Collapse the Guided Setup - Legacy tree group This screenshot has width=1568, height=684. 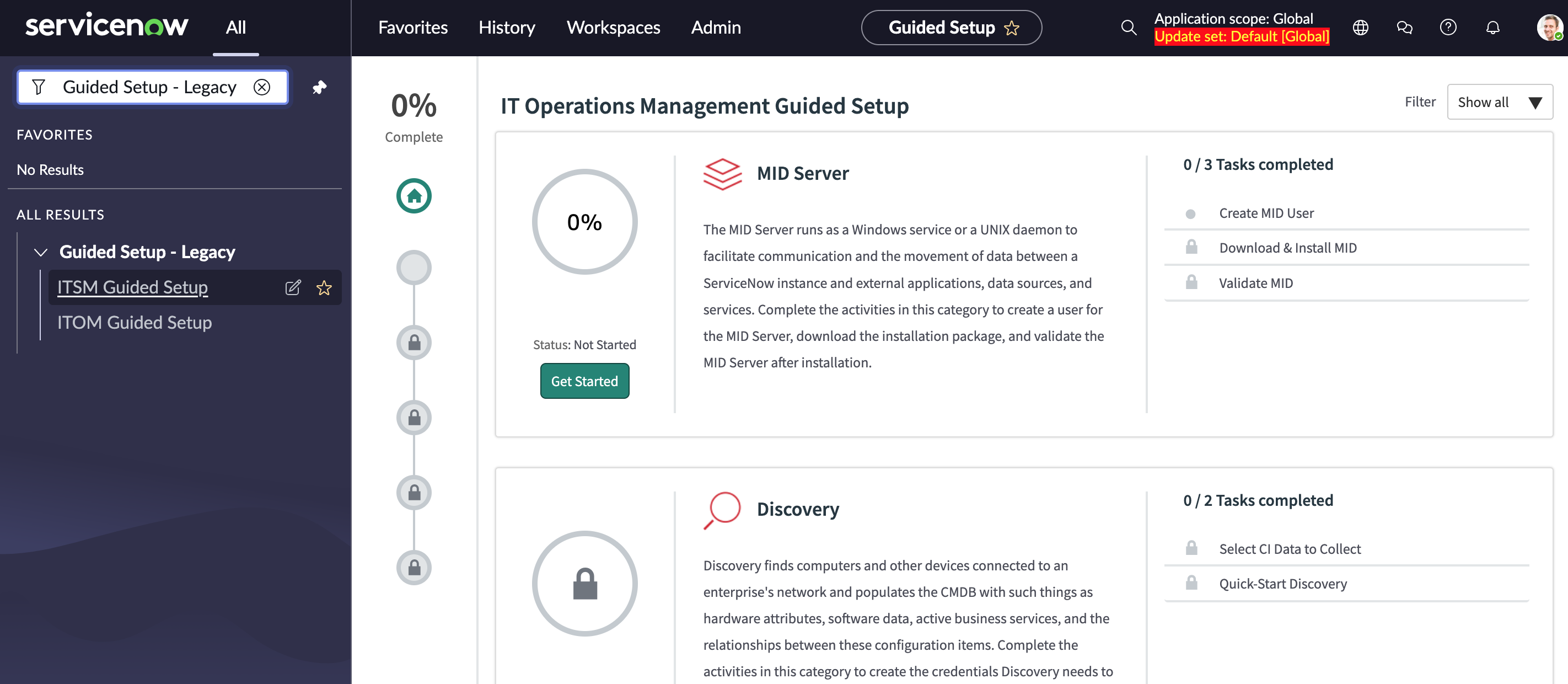[41, 252]
